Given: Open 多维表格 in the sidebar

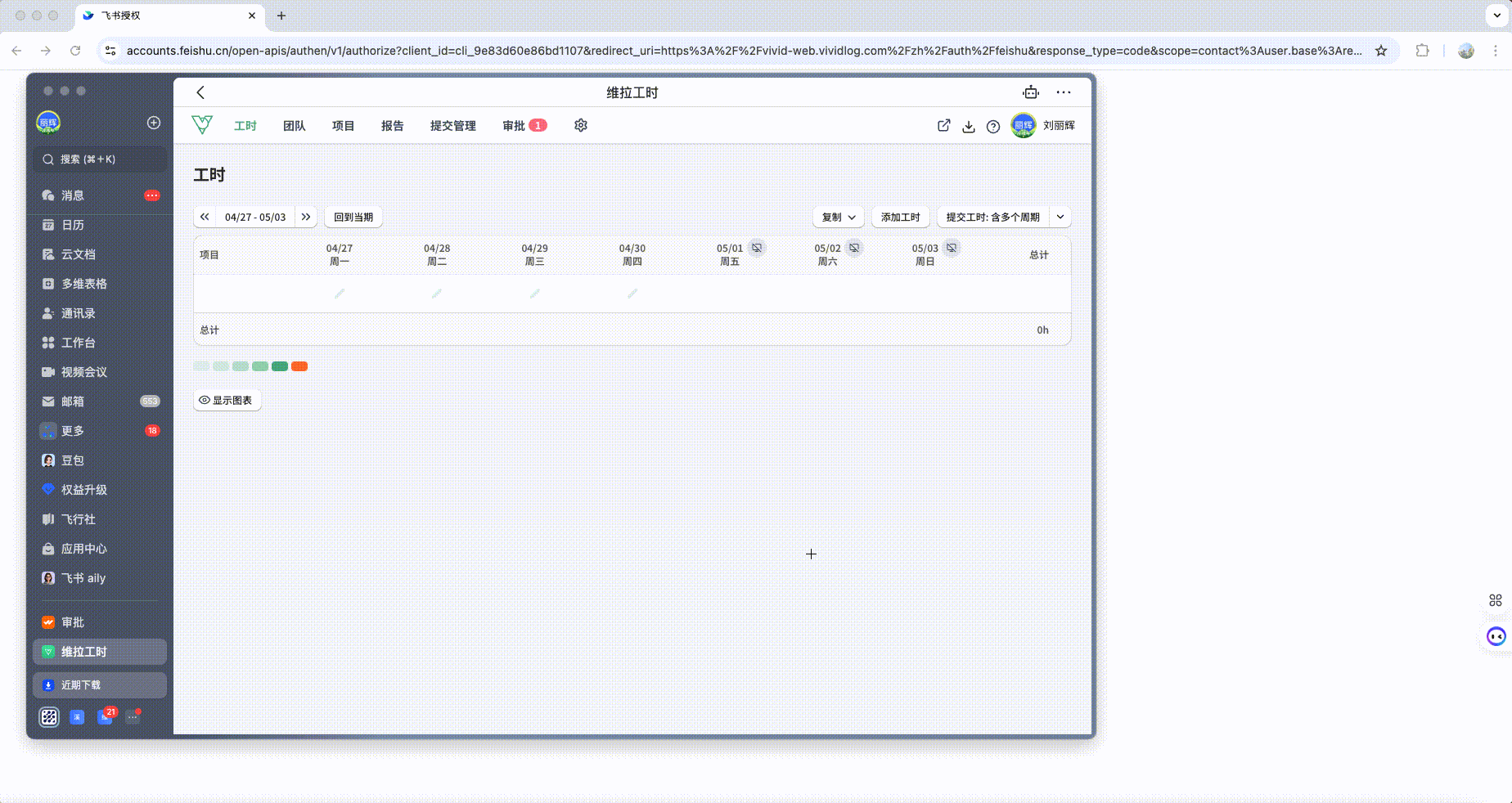Looking at the screenshot, I should point(100,284).
